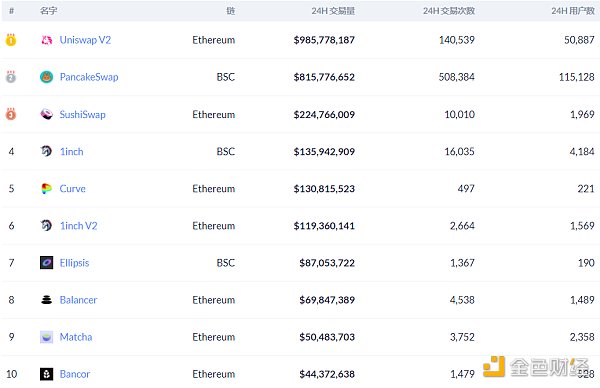The image size is (600, 388).
Task: Open the Balancer name link
Action: (78, 300)
